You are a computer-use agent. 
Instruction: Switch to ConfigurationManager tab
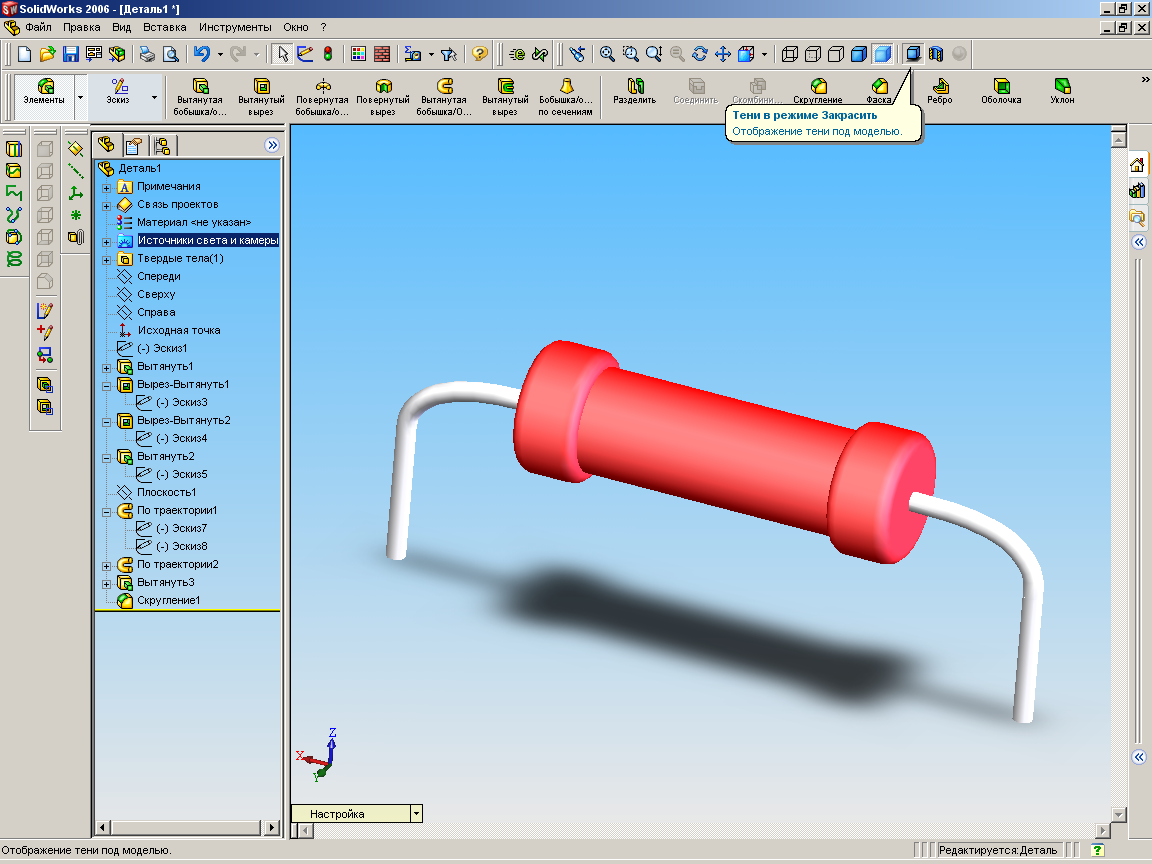point(162,145)
